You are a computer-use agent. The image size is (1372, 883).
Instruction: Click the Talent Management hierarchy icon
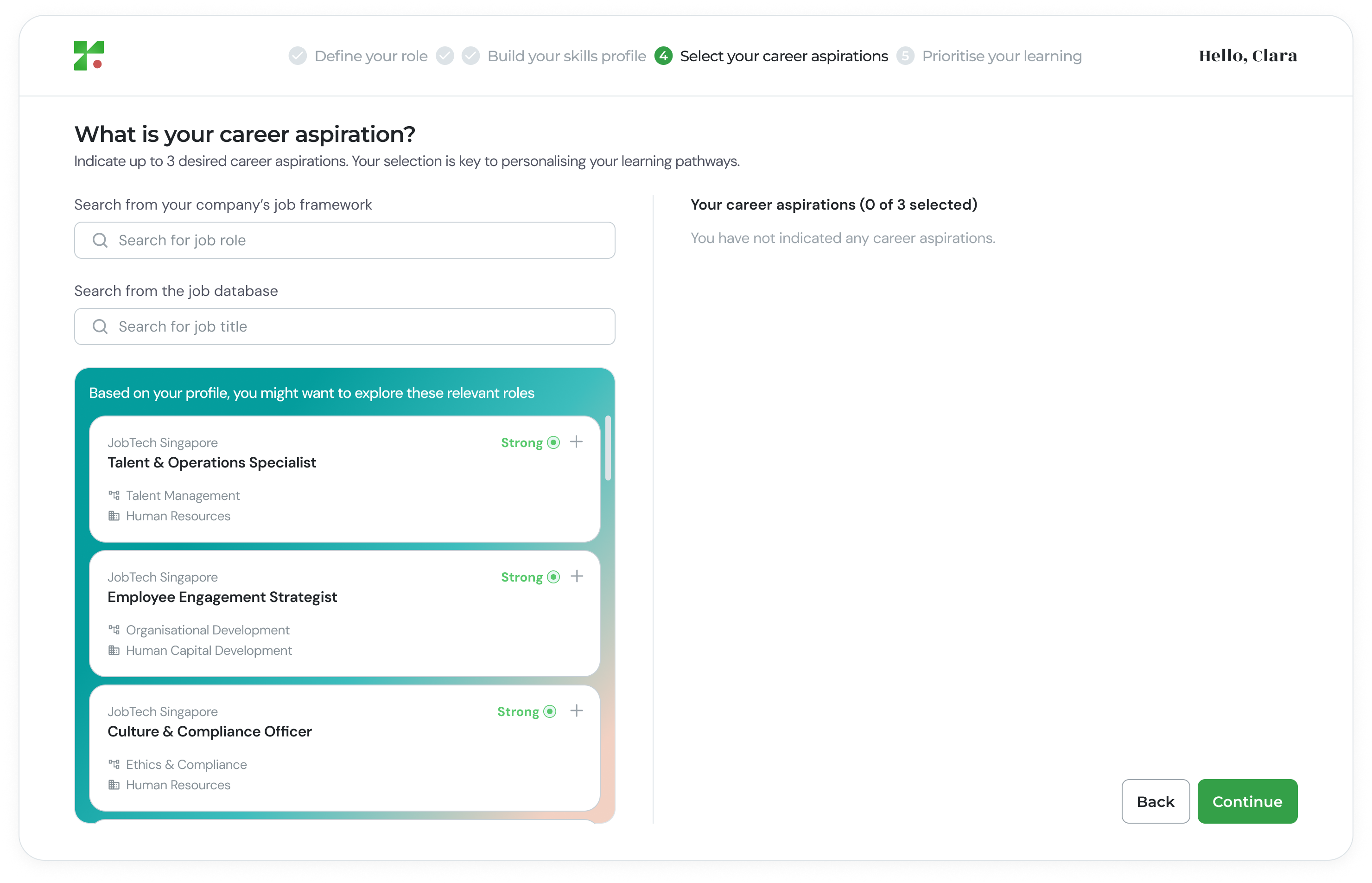pyautogui.click(x=114, y=495)
